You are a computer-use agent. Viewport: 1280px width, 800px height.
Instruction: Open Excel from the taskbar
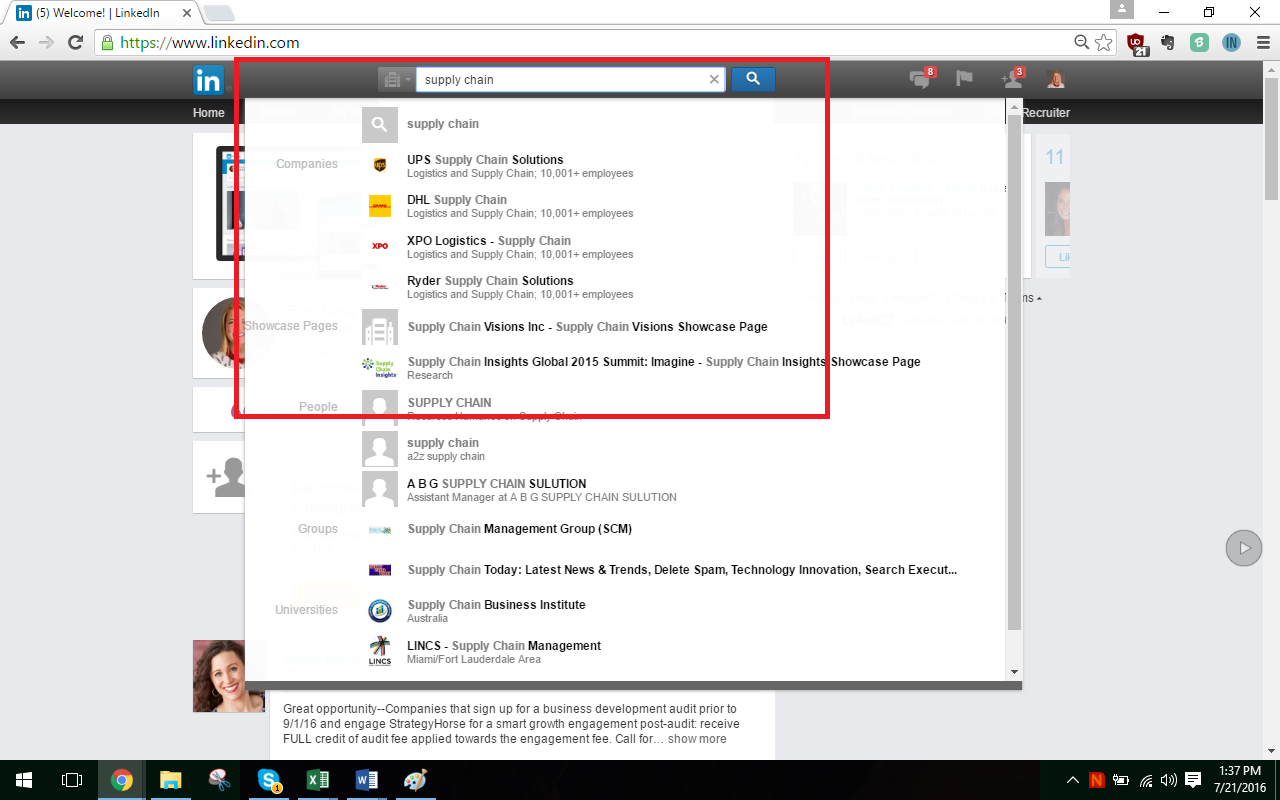pyautogui.click(x=318, y=780)
